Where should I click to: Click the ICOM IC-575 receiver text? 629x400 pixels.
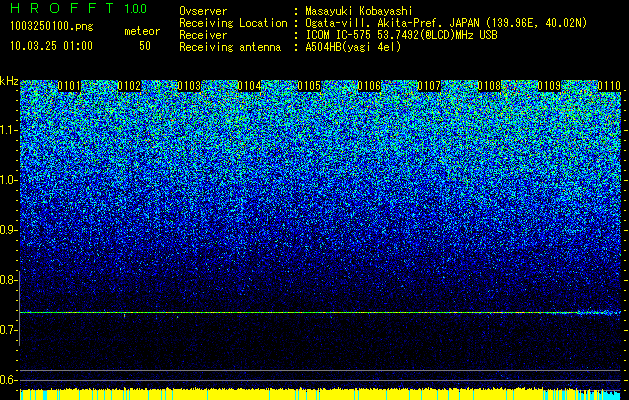pyautogui.click(x=401, y=35)
